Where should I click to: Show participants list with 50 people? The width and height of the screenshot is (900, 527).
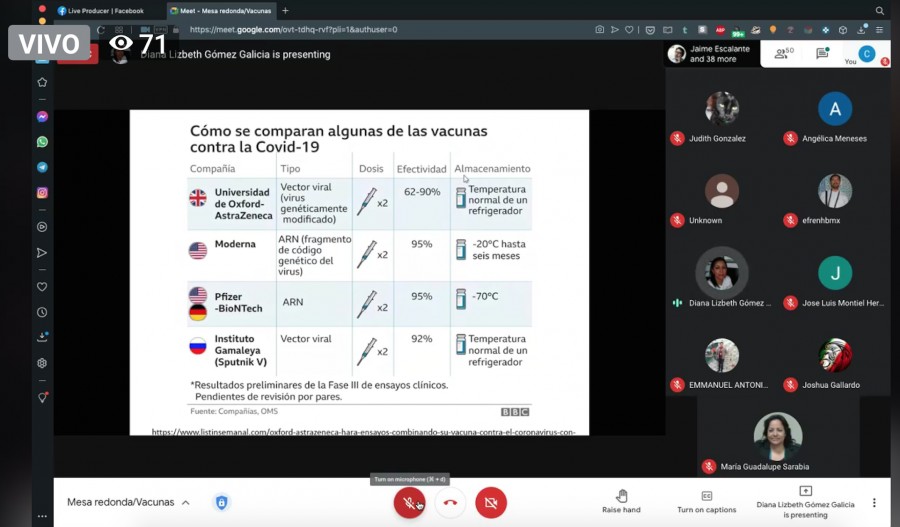(x=784, y=53)
